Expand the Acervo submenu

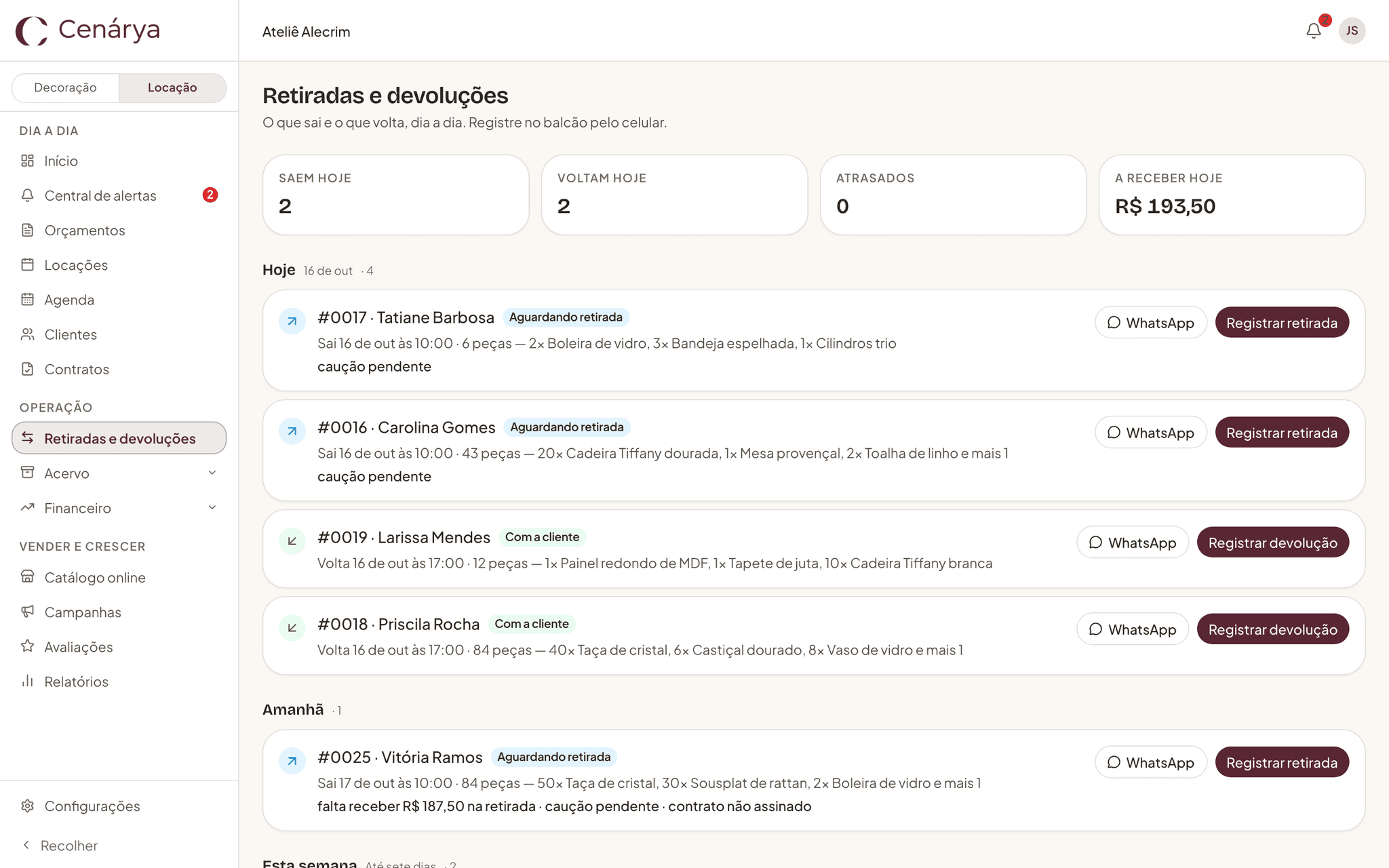click(119, 473)
